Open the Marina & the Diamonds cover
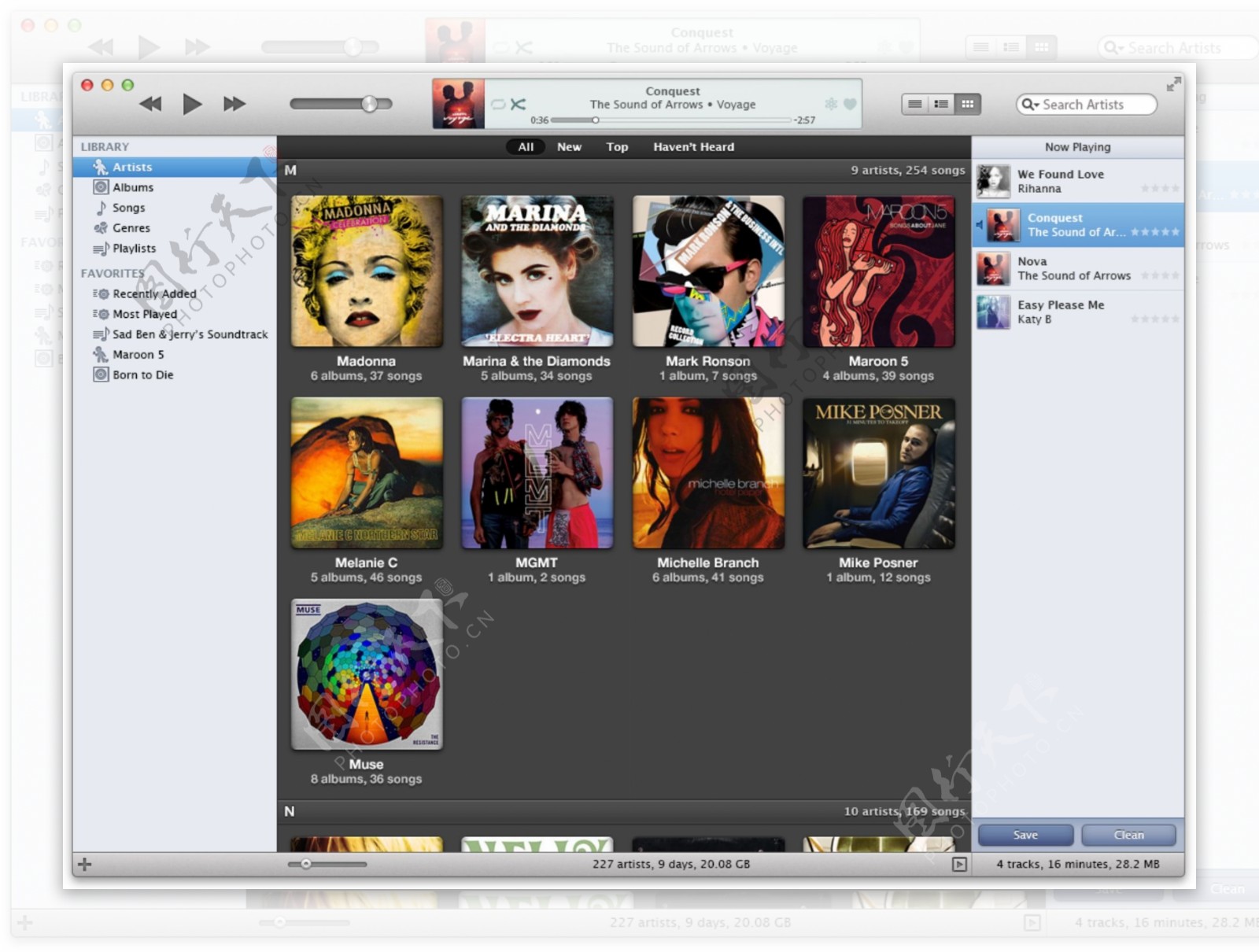Viewport: 1259px width, 952px height. point(537,271)
